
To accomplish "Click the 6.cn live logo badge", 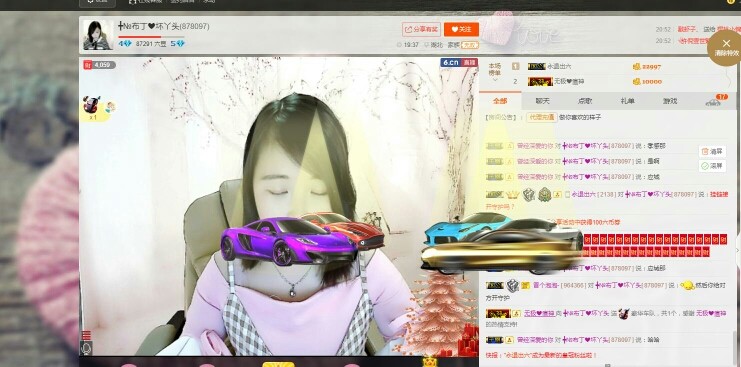I will [459, 62].
